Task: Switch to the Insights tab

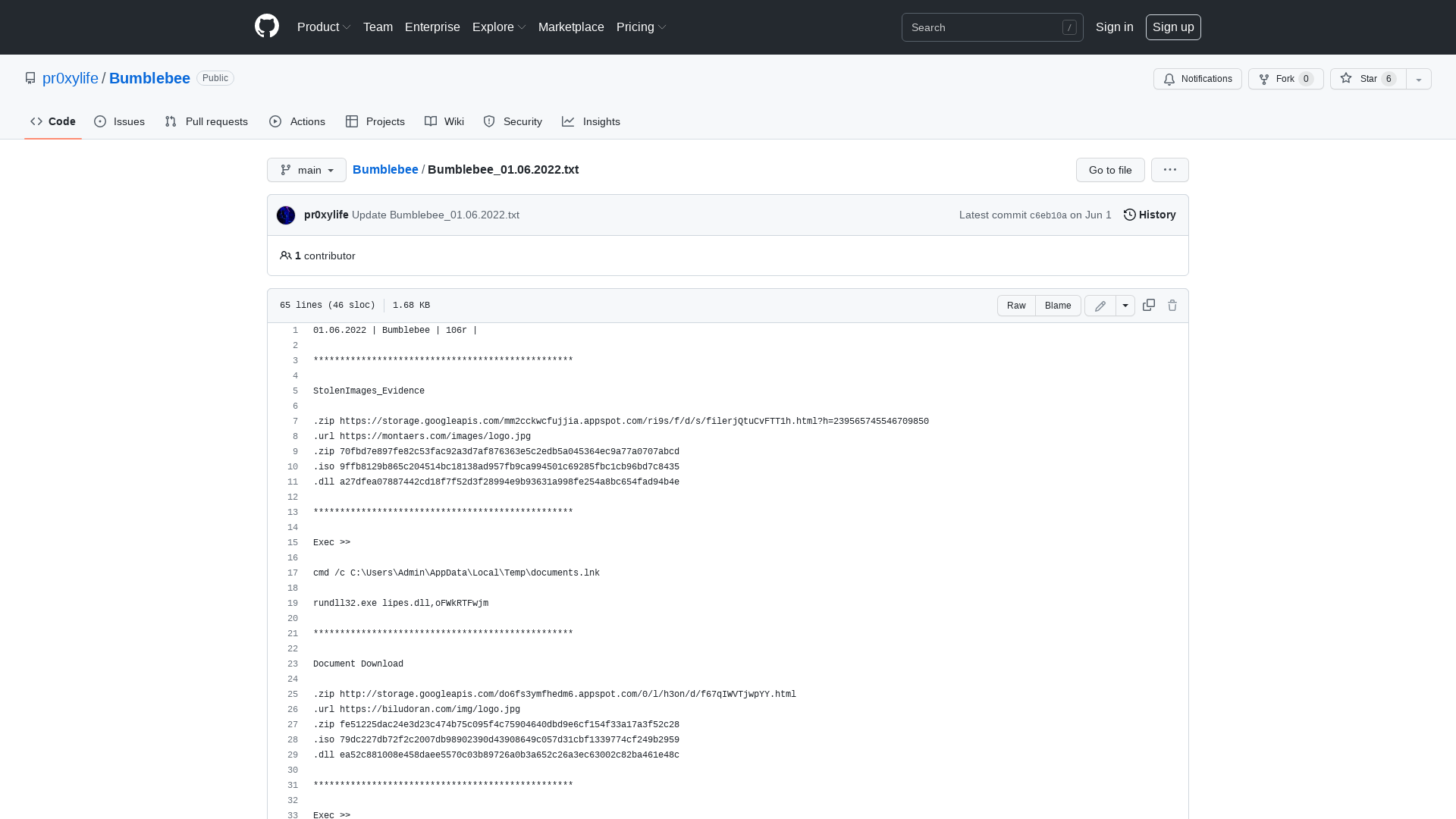Action: [x=591, y=121]
